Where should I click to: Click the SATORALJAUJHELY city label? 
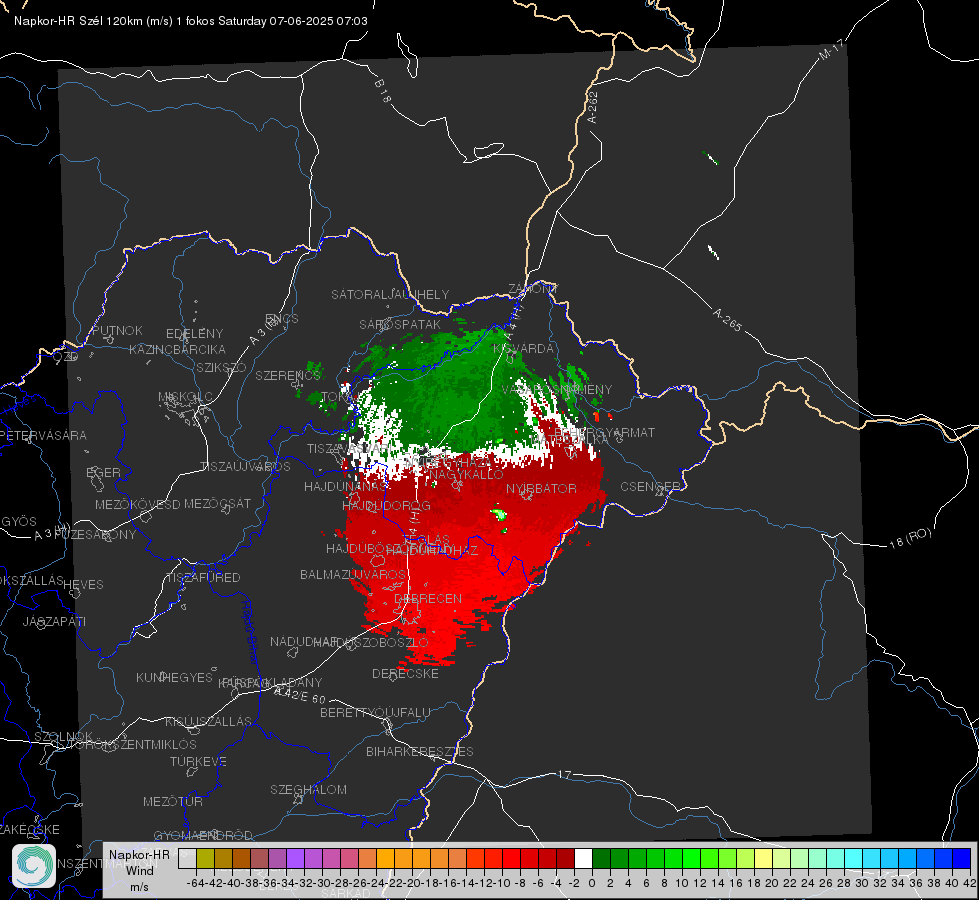click(390, 294)
